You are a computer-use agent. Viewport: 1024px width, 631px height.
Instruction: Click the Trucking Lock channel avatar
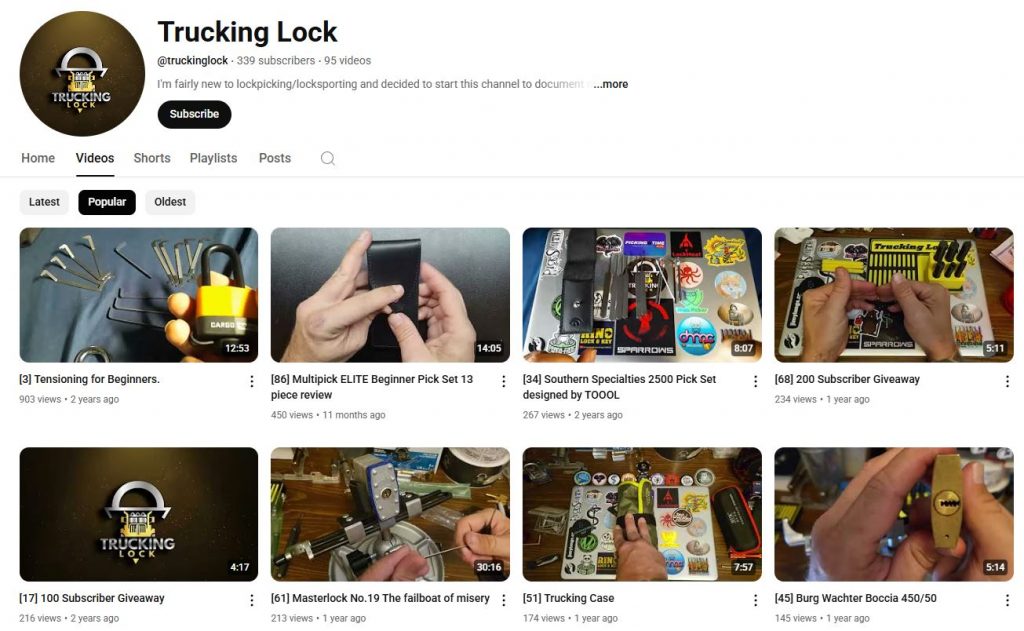point(82,74)
